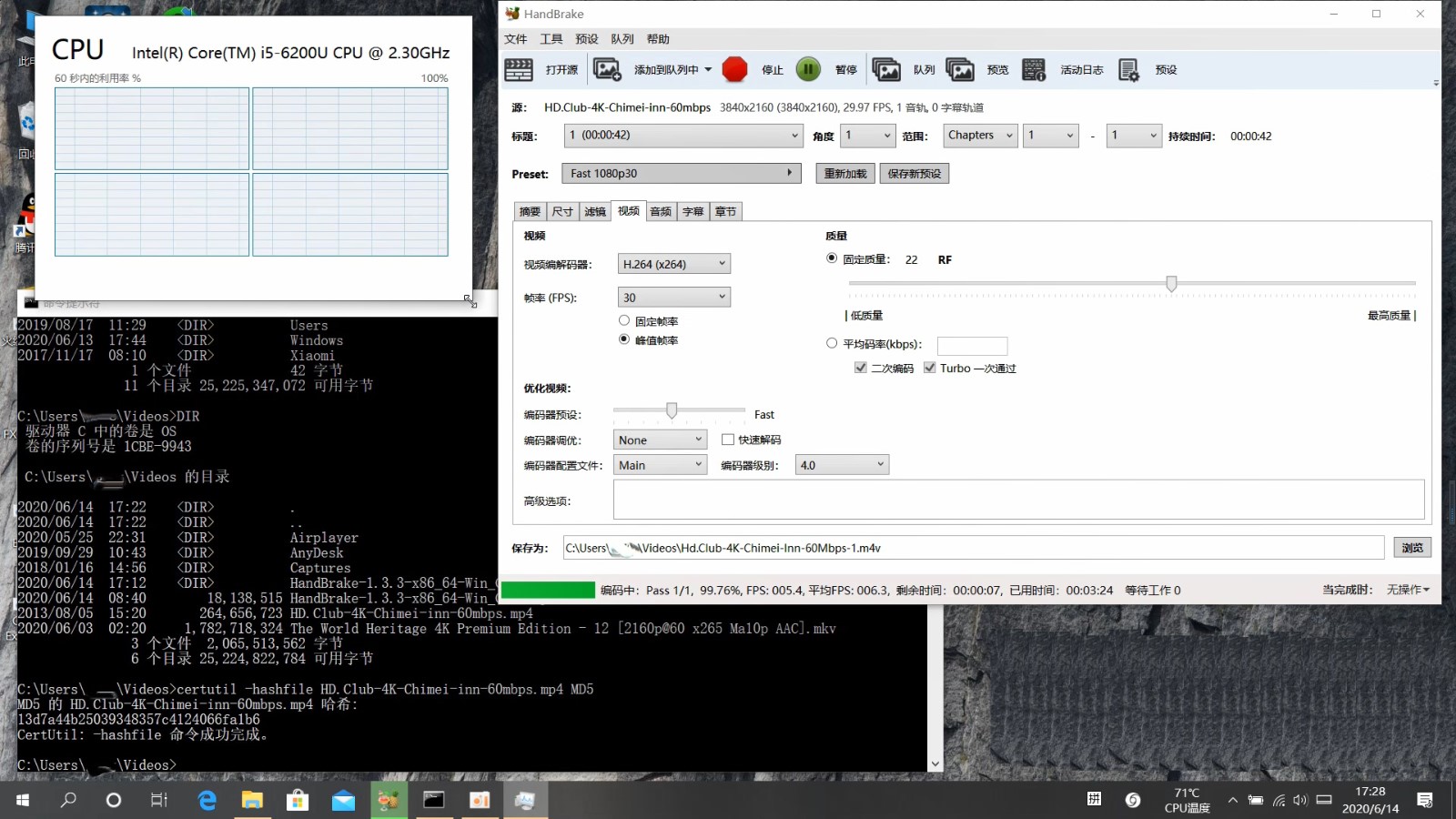Switch to the 章节 tab
The image size is (1456, 819).
point(726,211)
